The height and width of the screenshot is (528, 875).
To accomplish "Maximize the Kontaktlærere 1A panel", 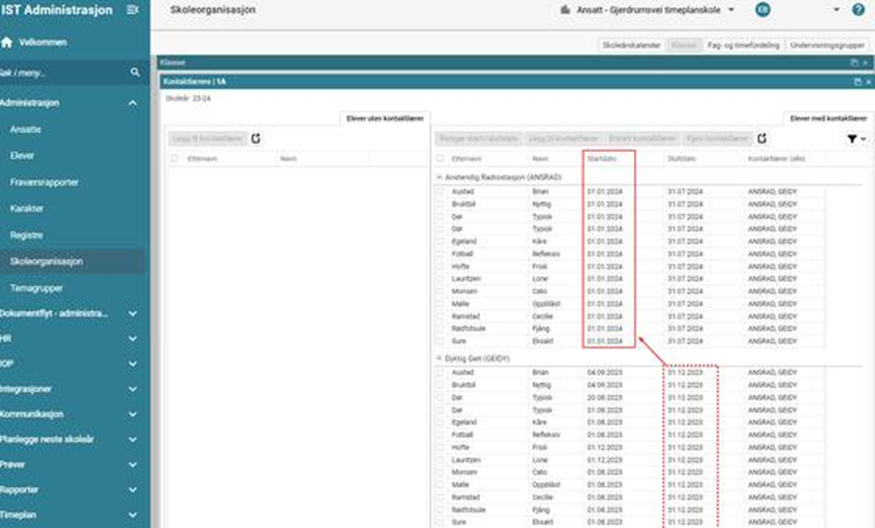I will point(853,80).
